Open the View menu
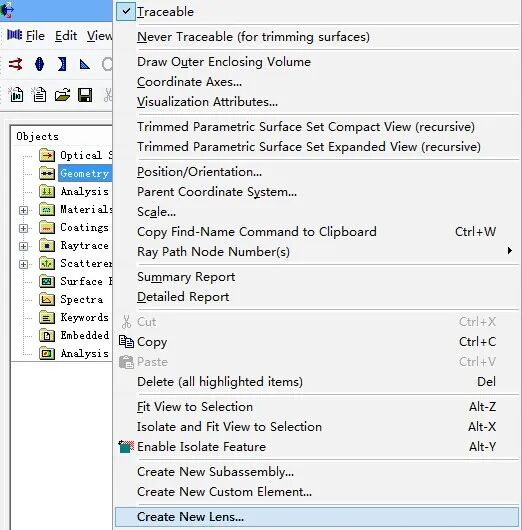 [99, 35]
